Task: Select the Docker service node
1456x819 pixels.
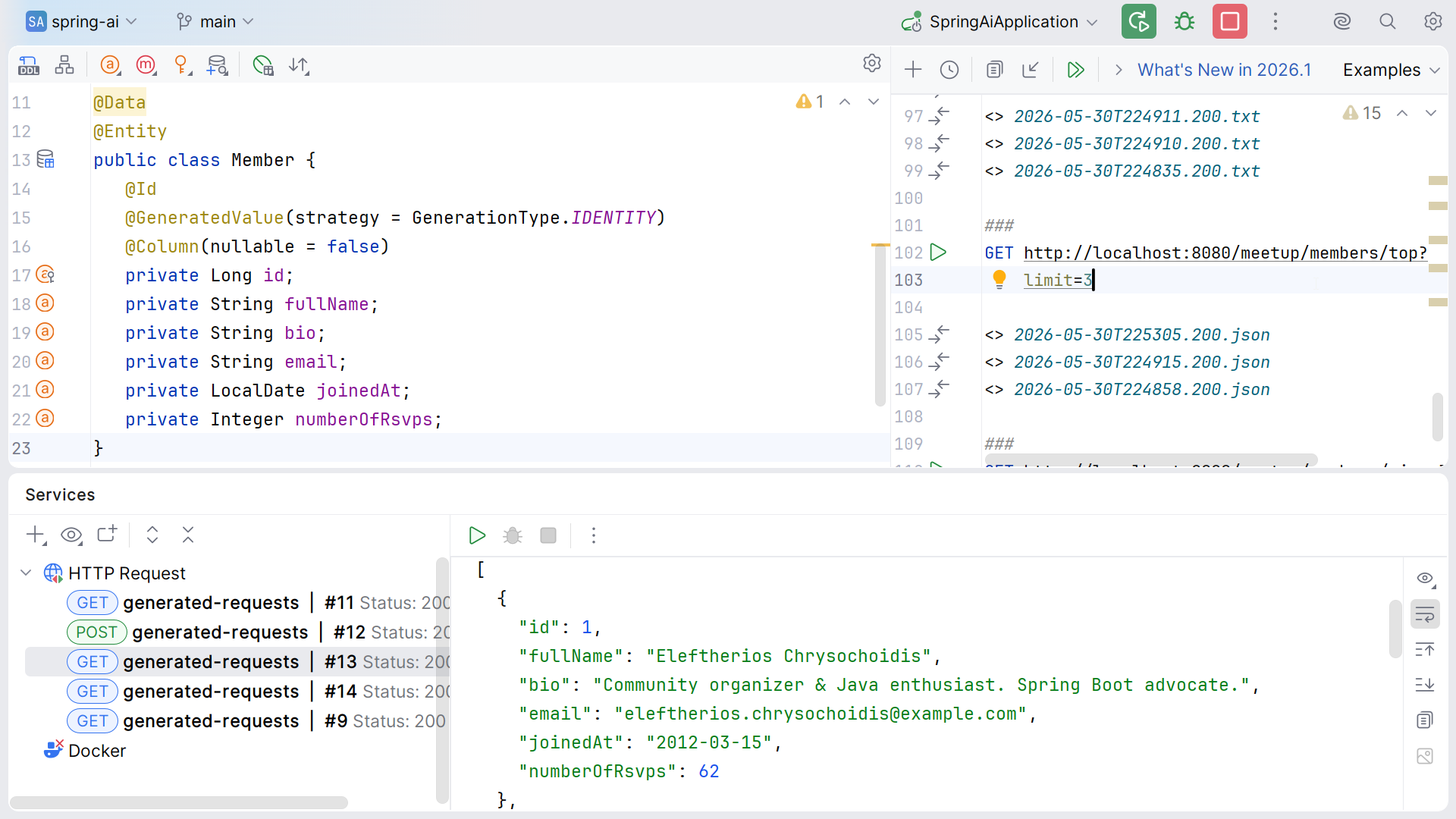Action: (85, 750)
